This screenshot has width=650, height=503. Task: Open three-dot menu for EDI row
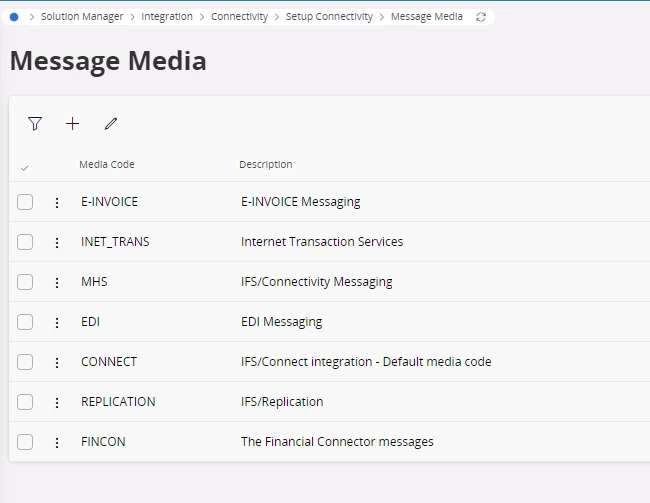57,323
